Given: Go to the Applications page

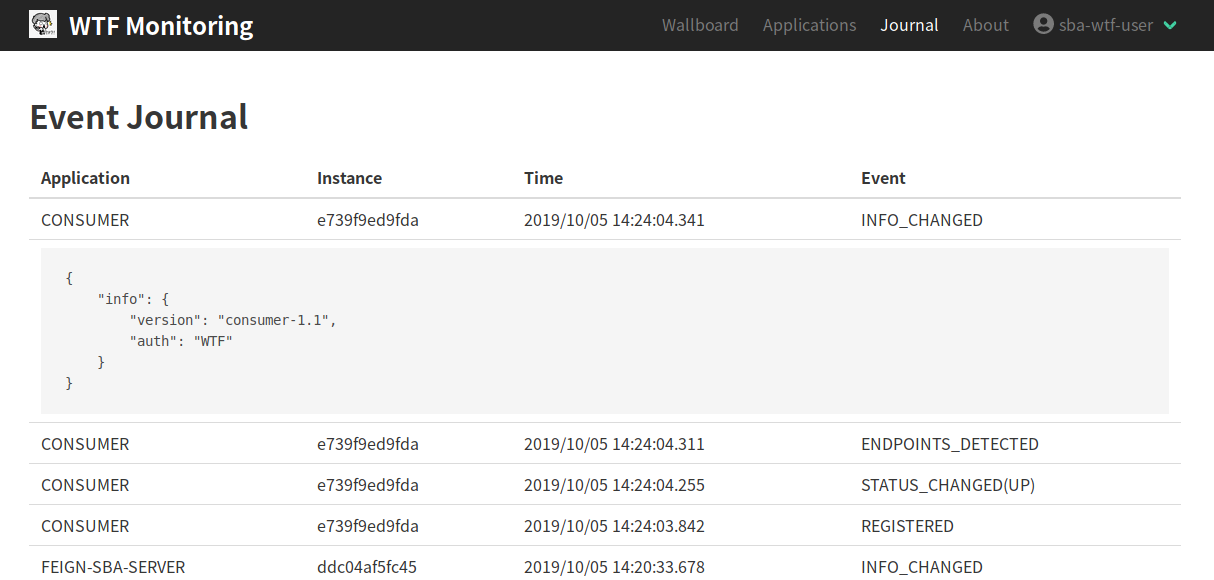Looking at the screenshot, I should [809, 25].
